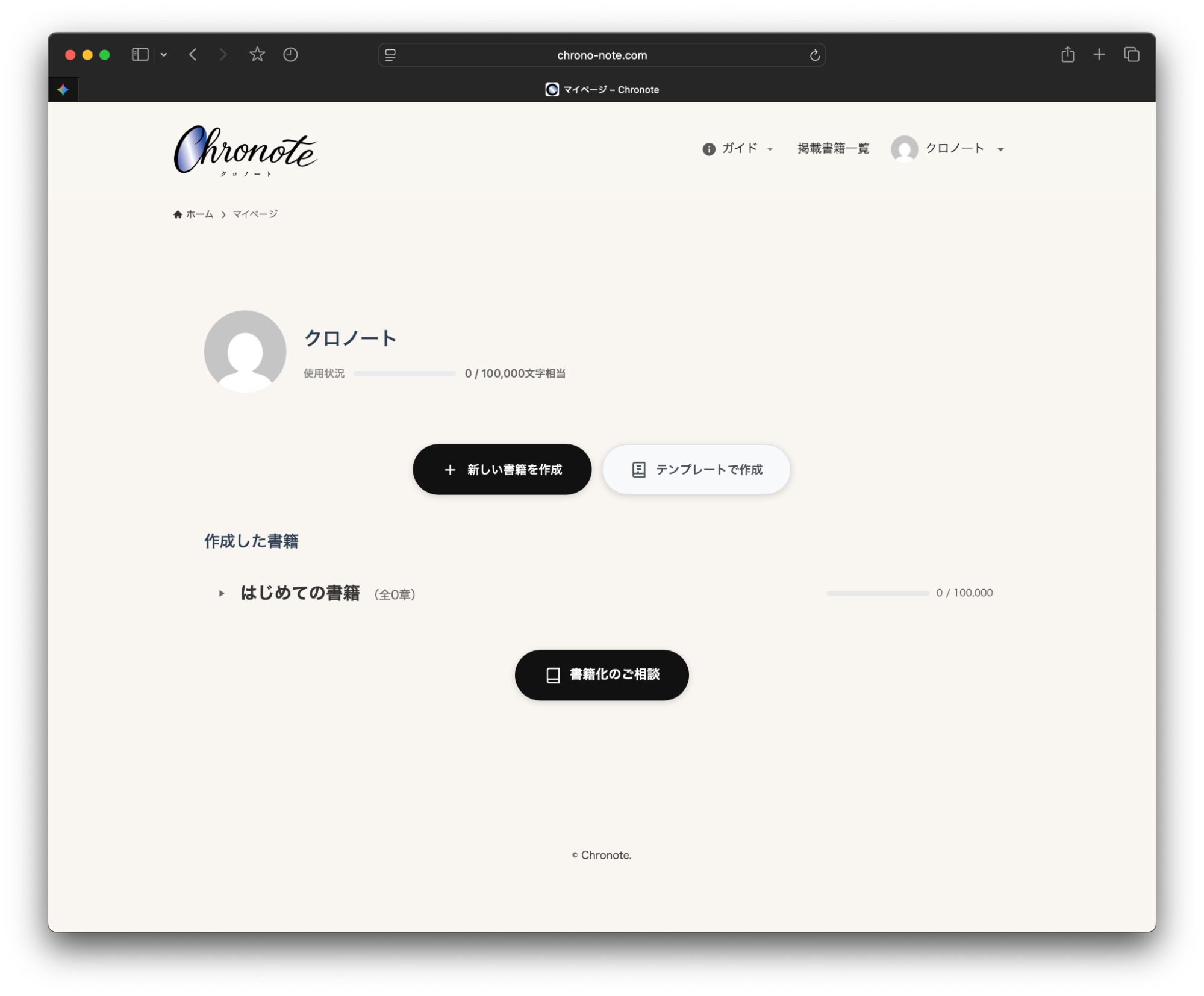
Task: Click the bookmark star icon
Action: click(257, 54)
